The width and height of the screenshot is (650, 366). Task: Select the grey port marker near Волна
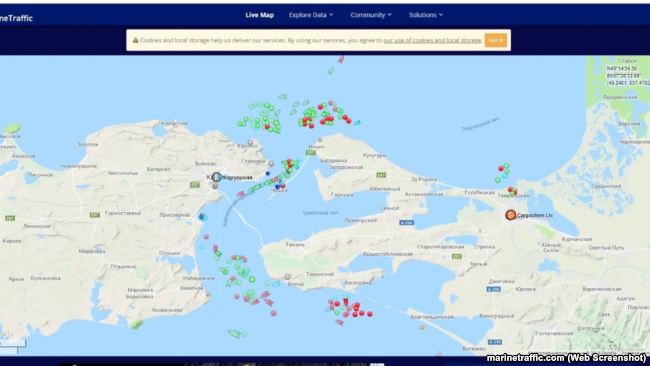point(287,276)
